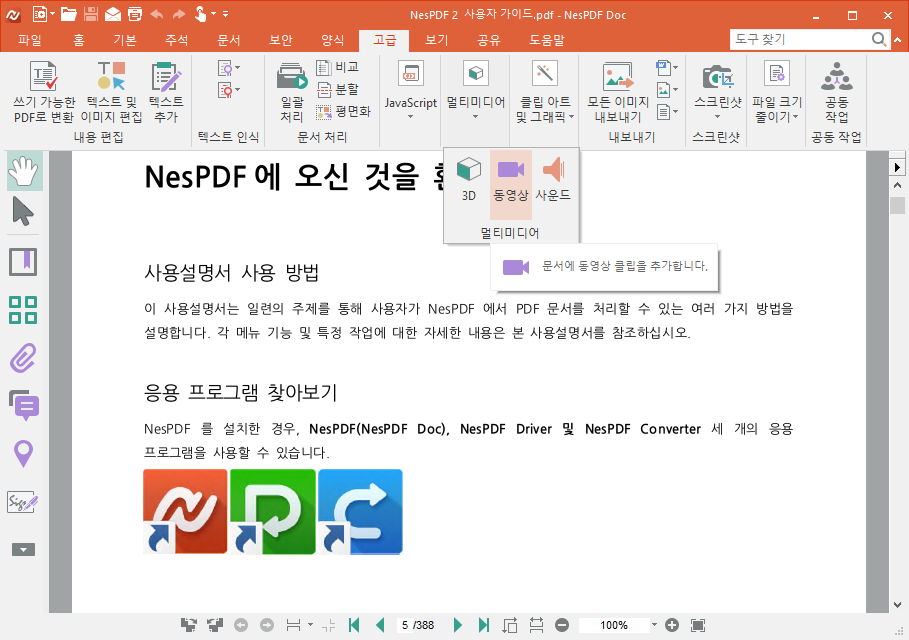Expand more sidebar panels arrow
The image size is (909, 640).
click(23, 550)
